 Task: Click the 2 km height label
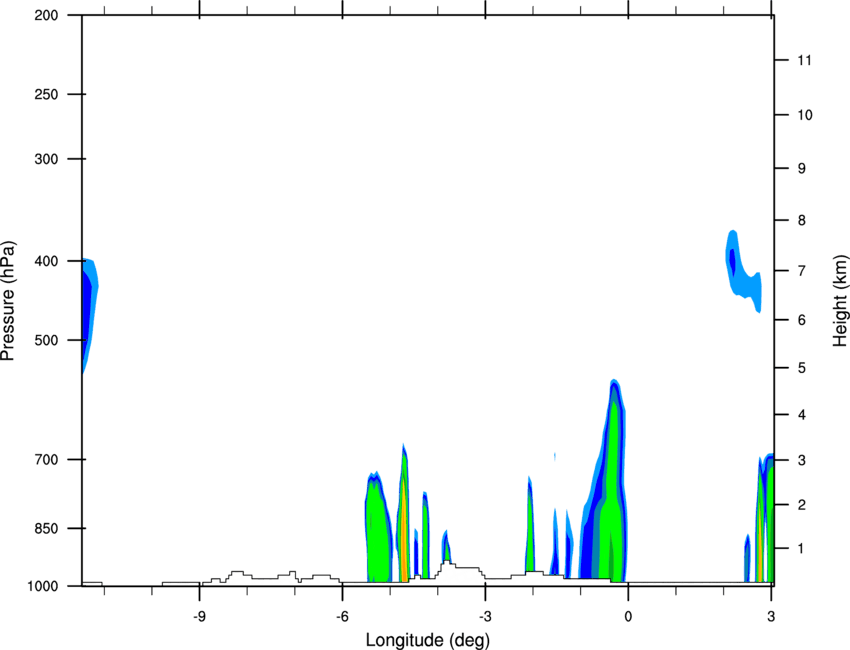[x=802, y=505]
